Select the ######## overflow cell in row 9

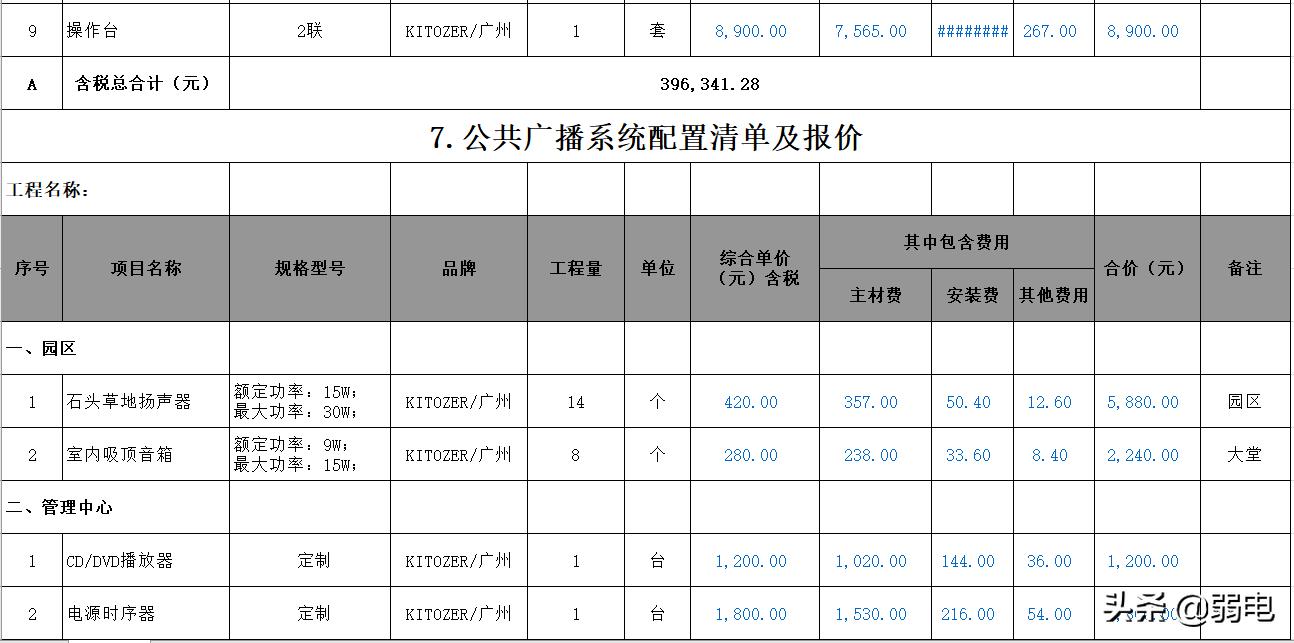[x=971, y=30]
